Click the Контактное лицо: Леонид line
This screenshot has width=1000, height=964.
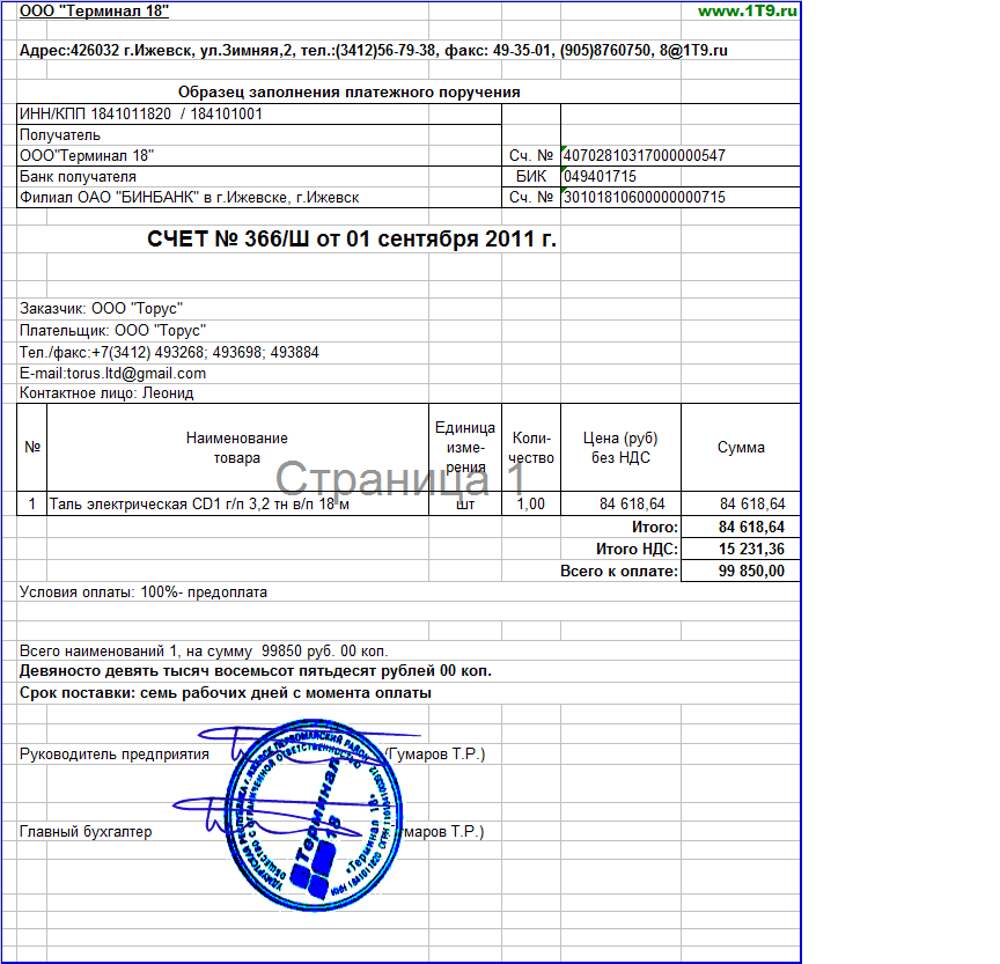(106, 393)
